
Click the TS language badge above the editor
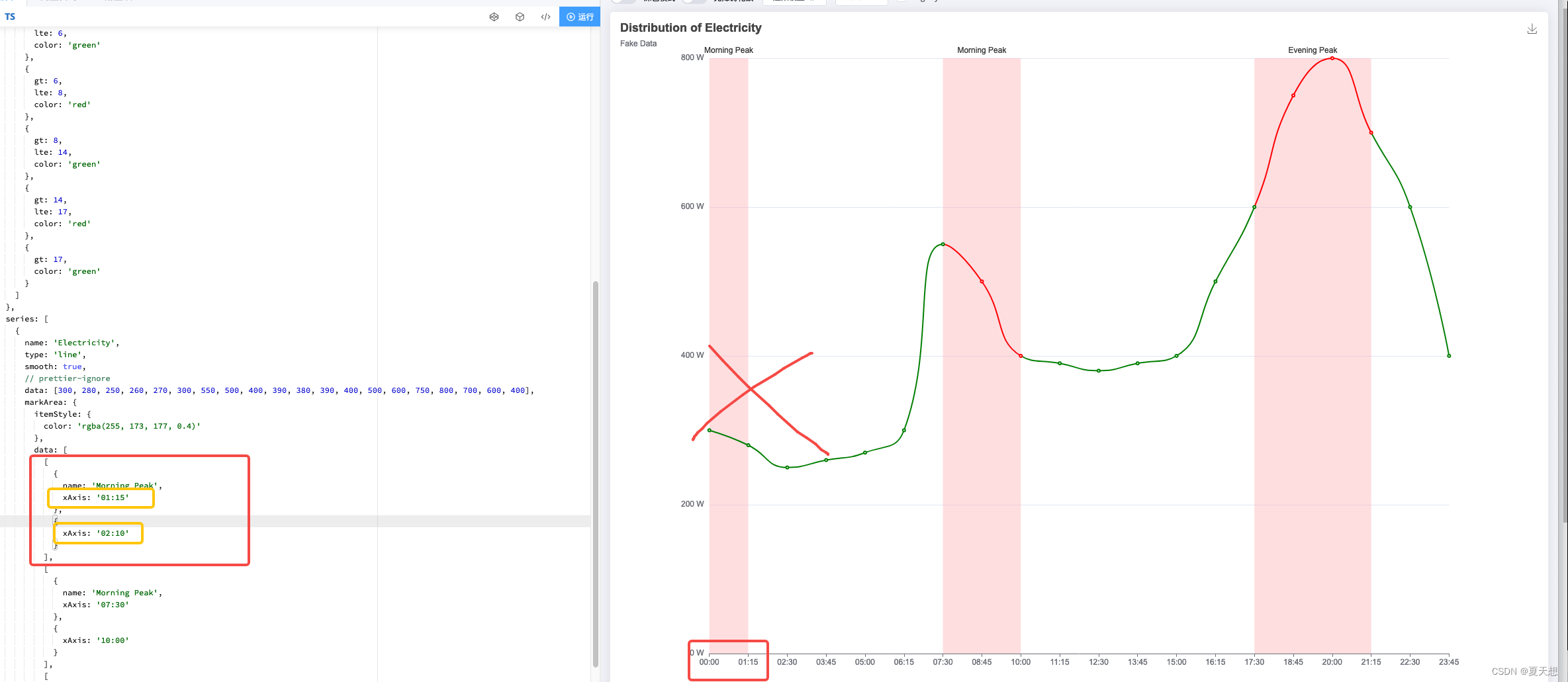tap(10, 17)
